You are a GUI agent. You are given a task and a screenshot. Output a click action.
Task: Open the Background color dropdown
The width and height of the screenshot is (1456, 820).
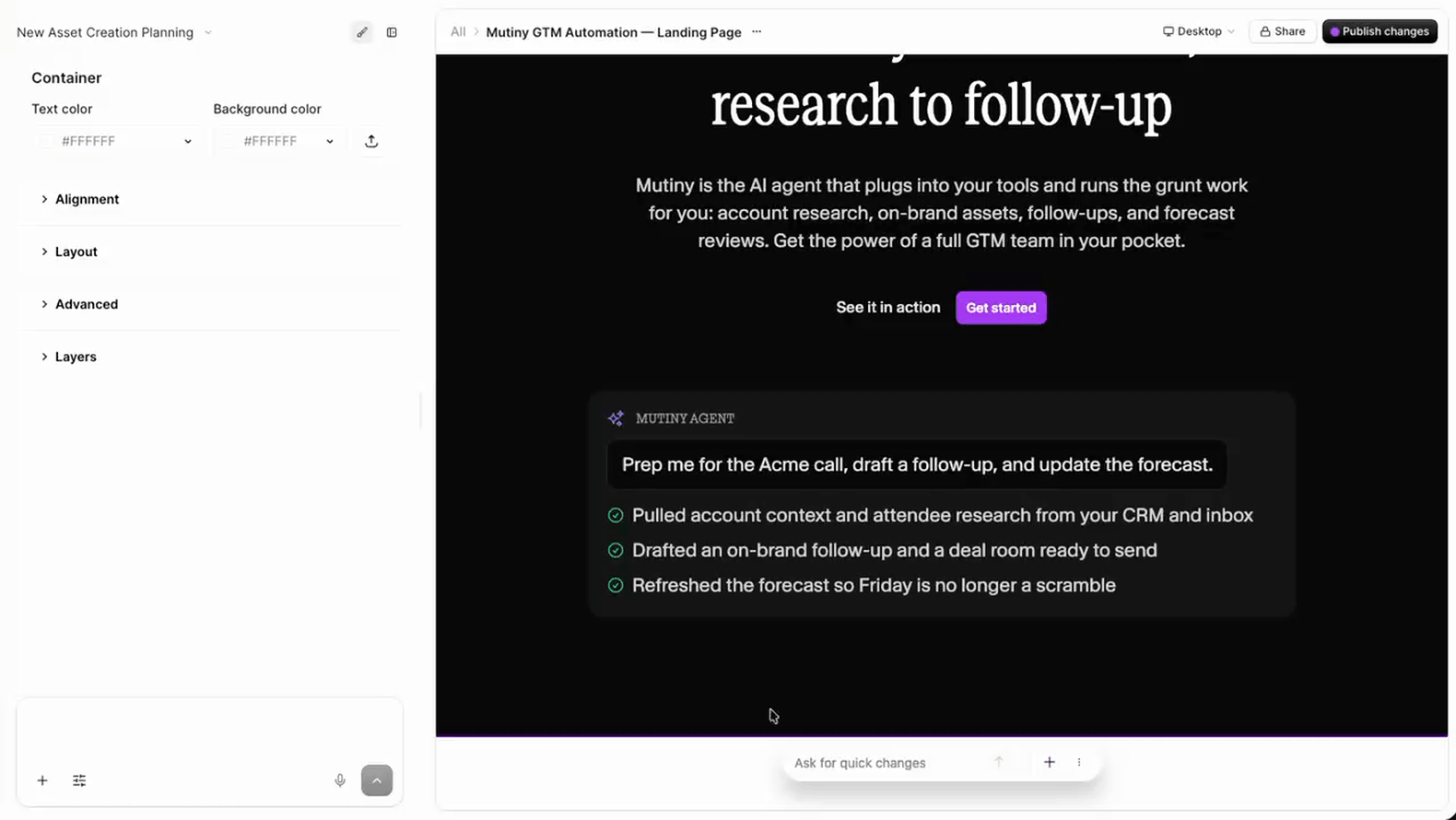pos(279,141)
